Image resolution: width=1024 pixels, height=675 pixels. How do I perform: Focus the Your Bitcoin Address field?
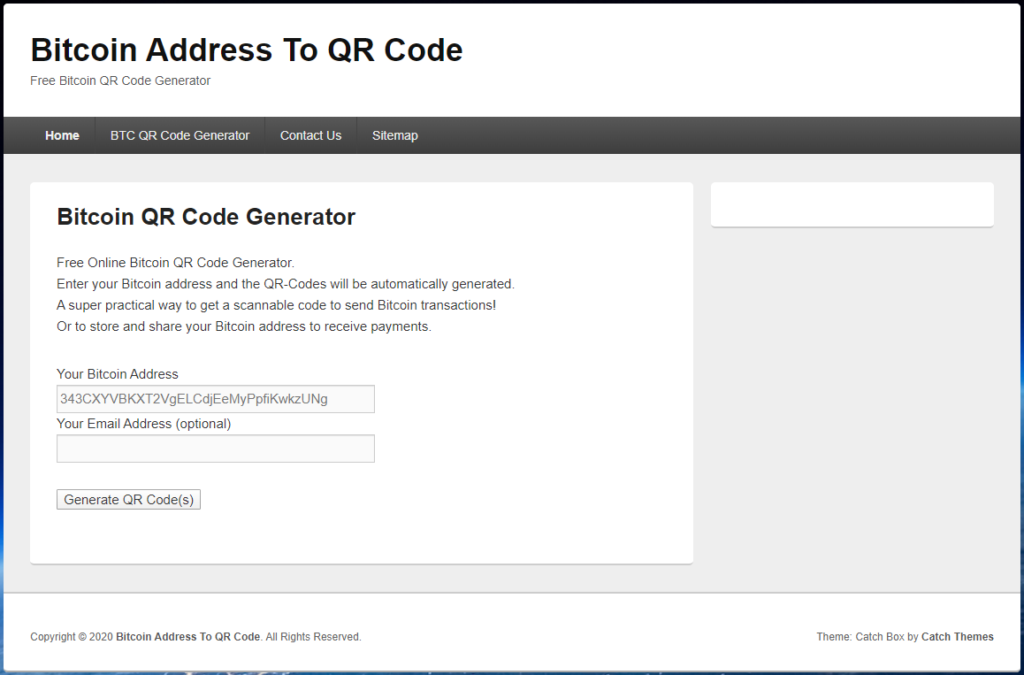pyautogui.click(x=216, y=399)
